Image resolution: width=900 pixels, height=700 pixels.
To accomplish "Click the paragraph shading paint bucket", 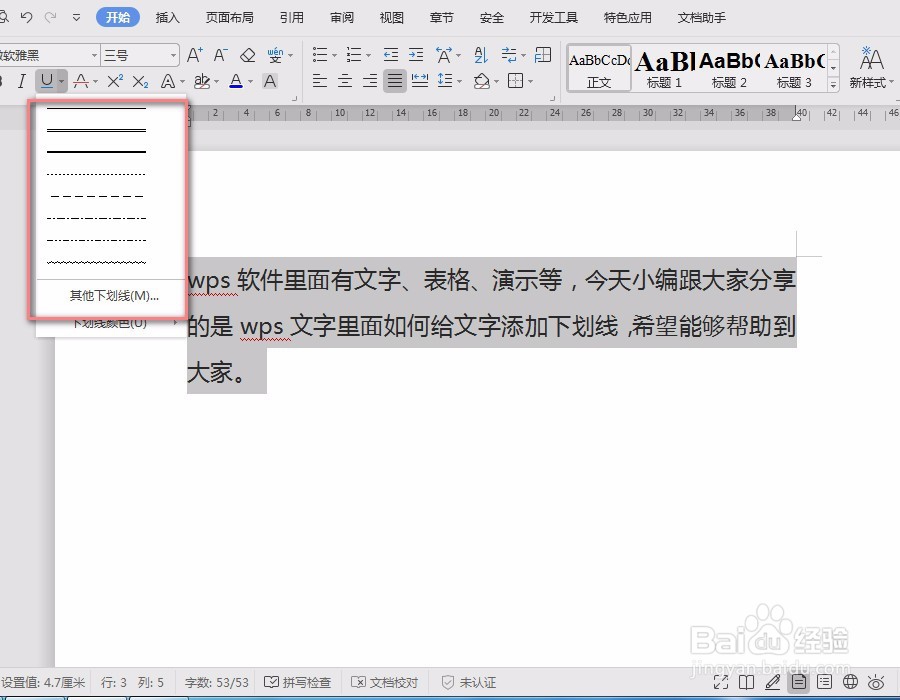I will (x=482, y=81).
